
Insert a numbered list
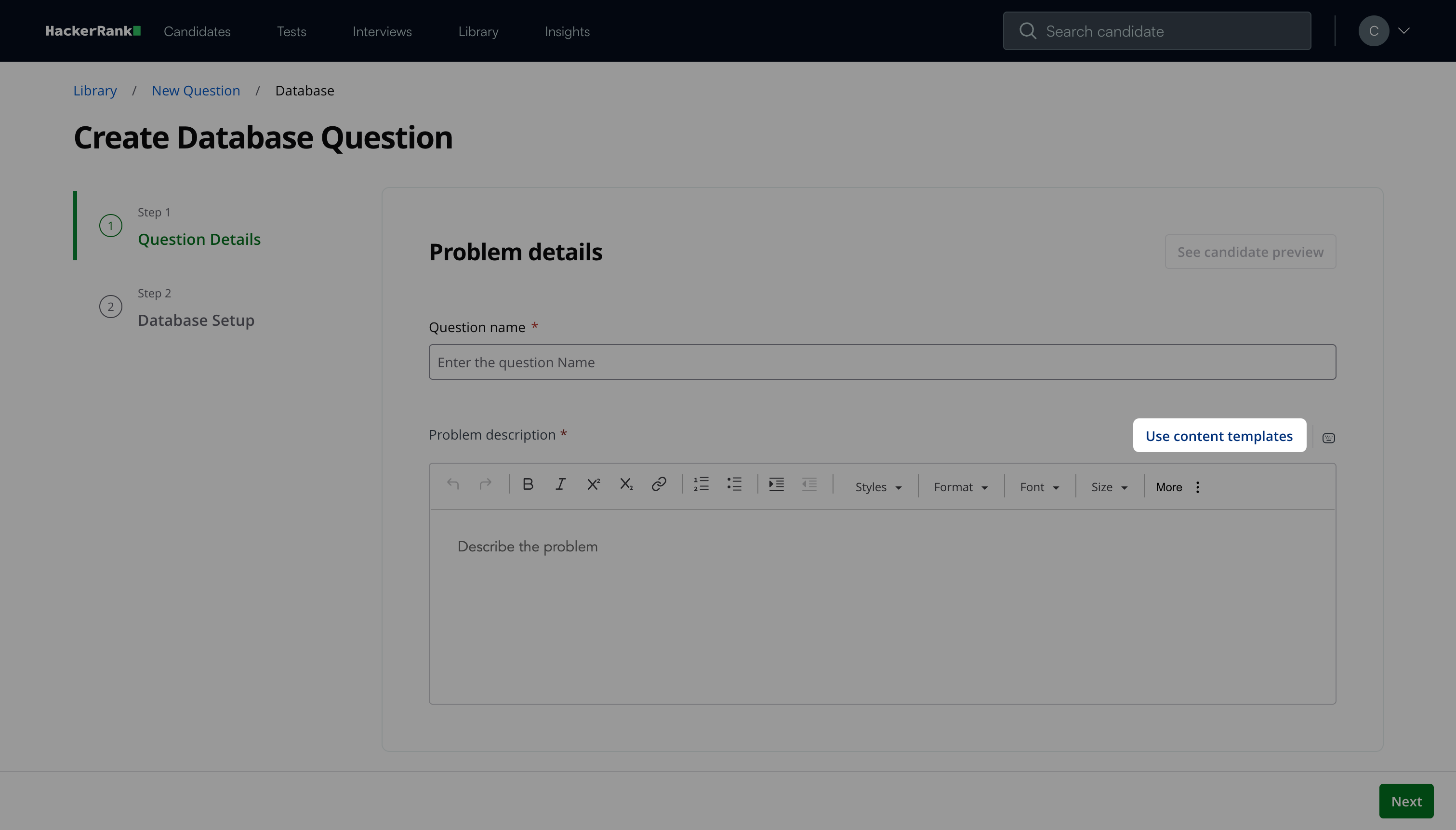pyautogui.click(x=701, y=484)
